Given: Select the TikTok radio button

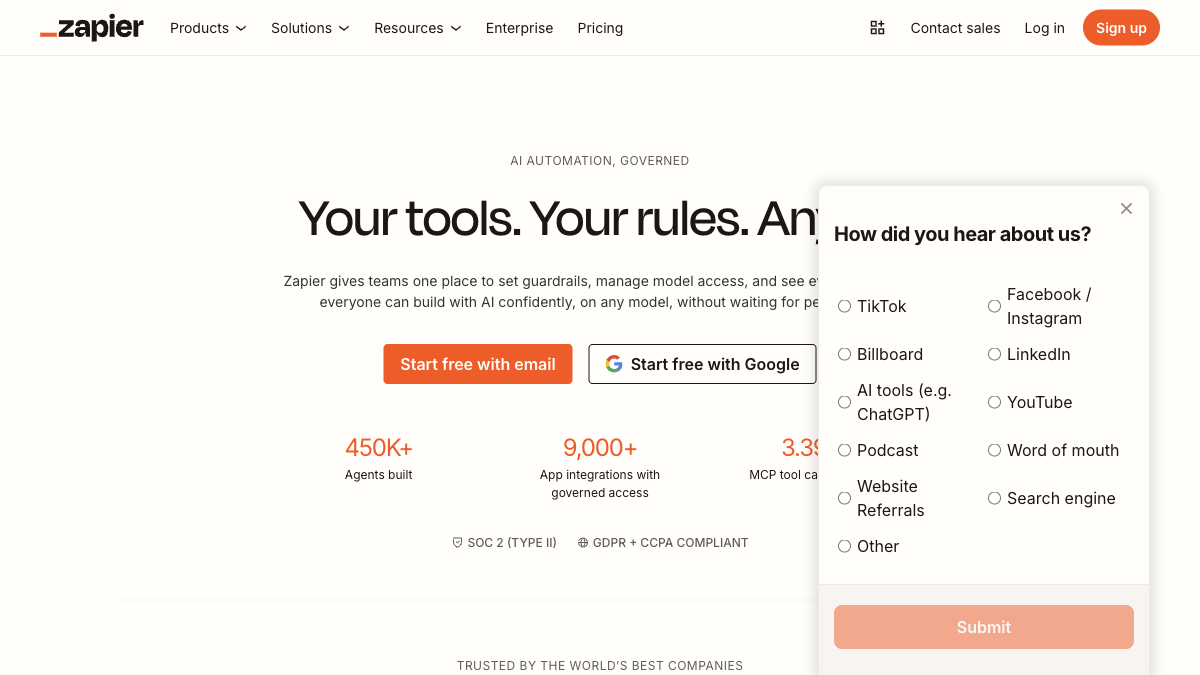Looking at the screenshot, I should [x=844, y=306].
